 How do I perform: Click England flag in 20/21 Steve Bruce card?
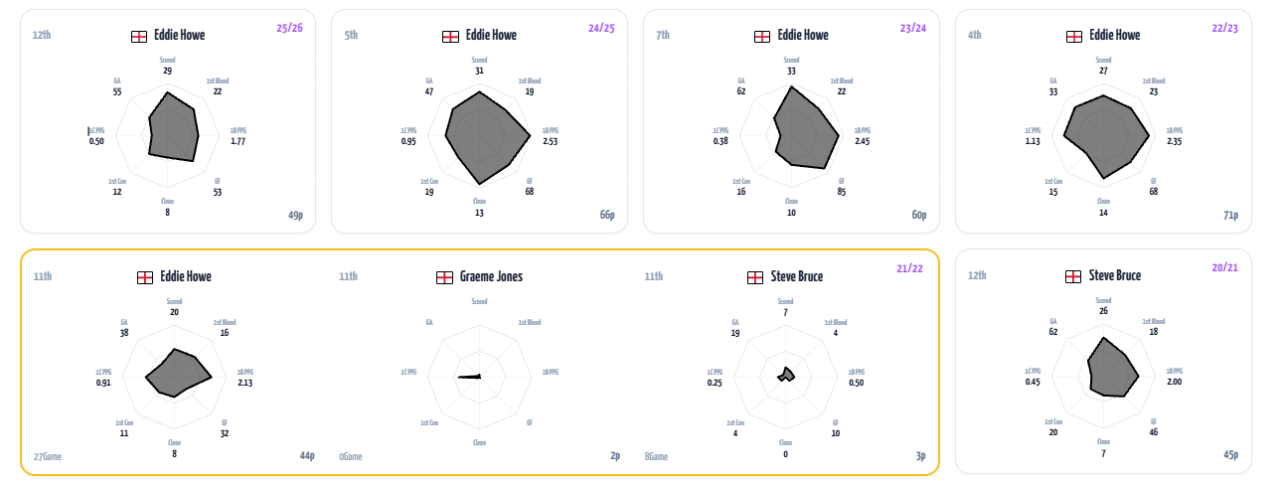pos(1074,277)
